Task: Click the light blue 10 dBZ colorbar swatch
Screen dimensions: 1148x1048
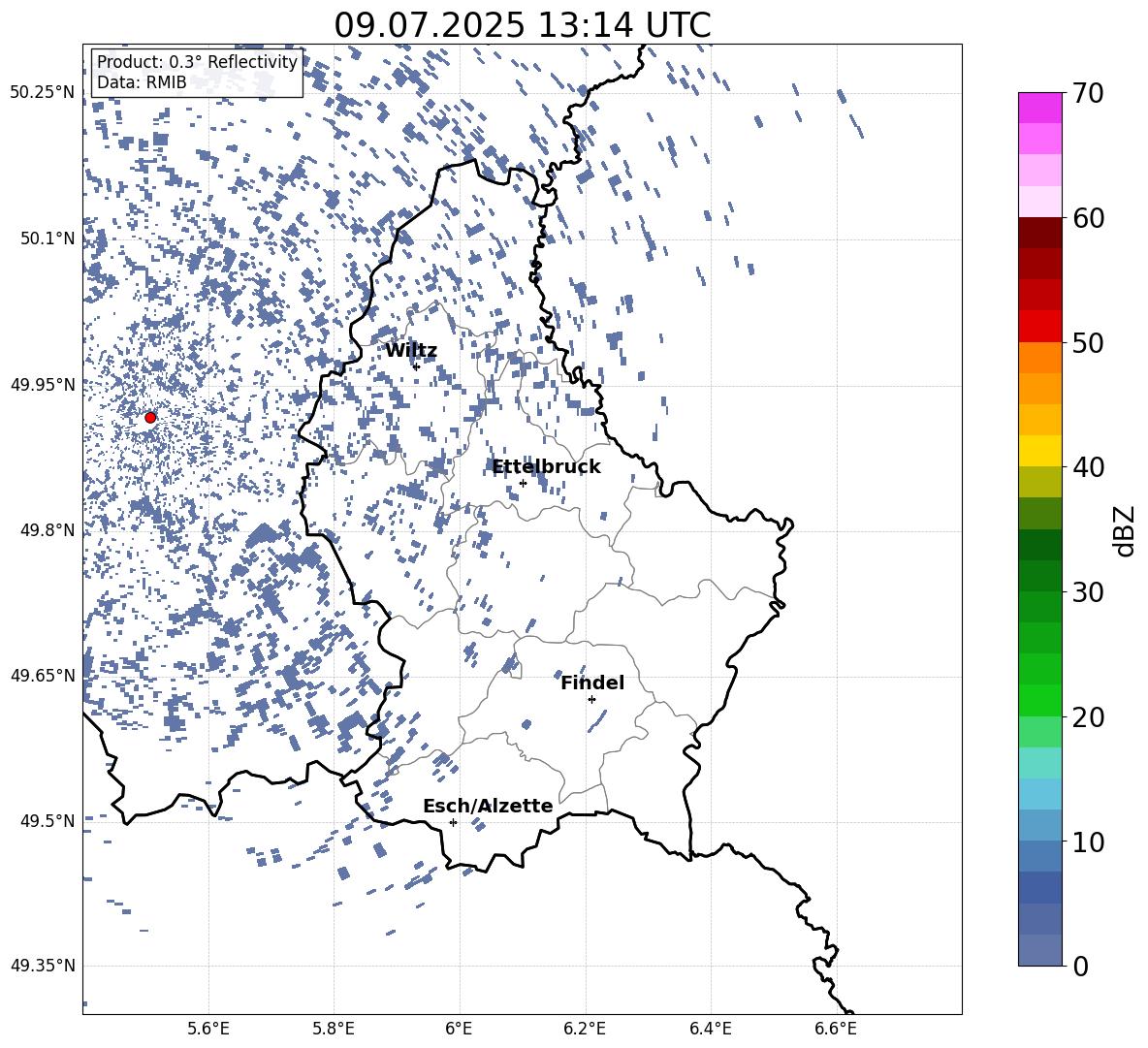Action: coord(1040,825)
